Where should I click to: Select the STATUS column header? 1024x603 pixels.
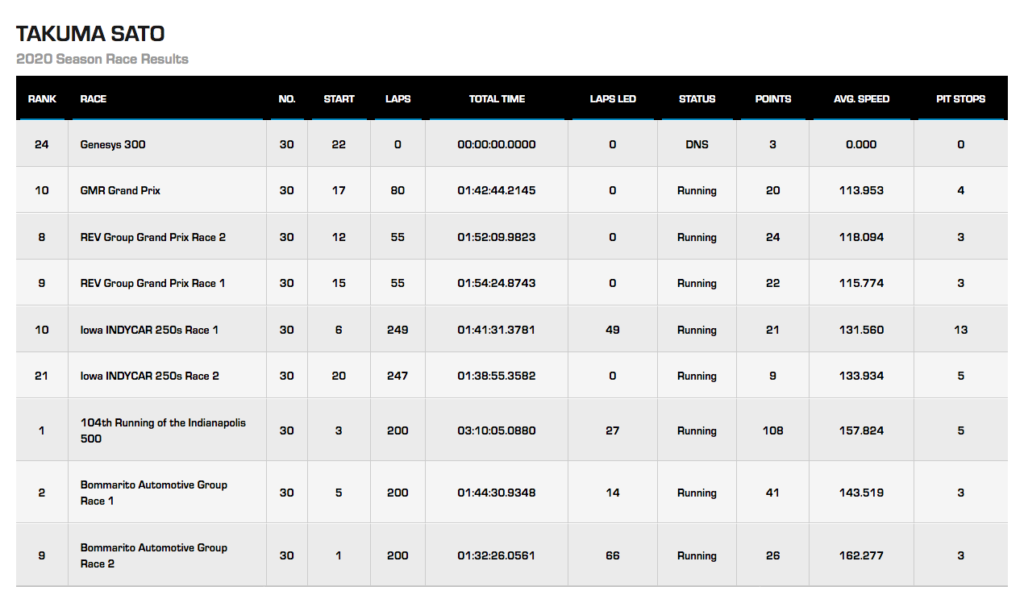point(697,99)
